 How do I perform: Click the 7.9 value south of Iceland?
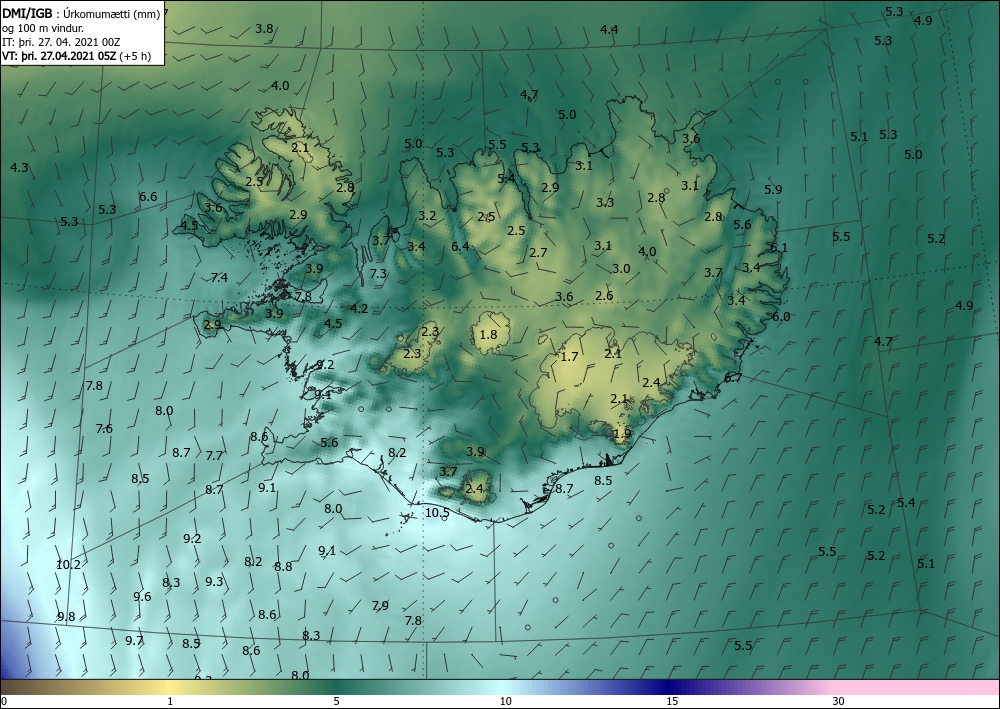[380, 605]
